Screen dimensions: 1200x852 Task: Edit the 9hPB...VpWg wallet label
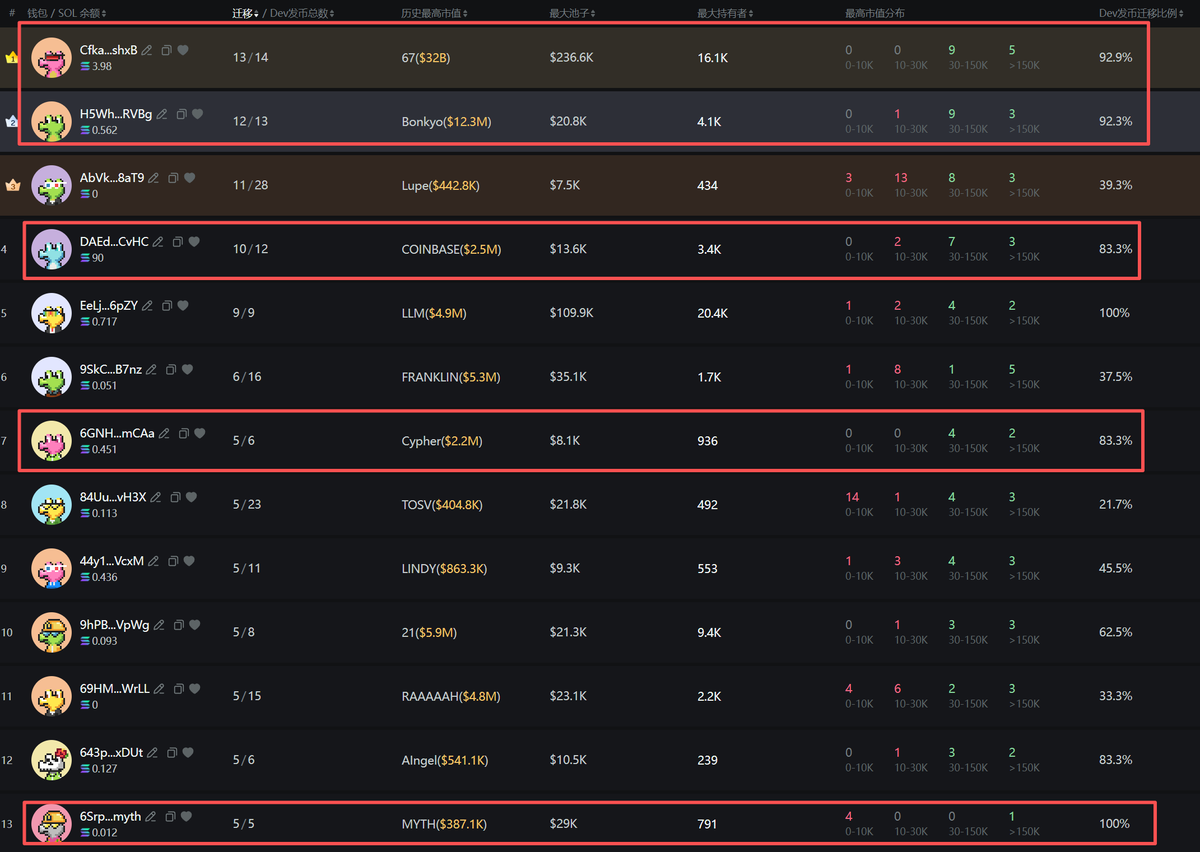point(159,625)
